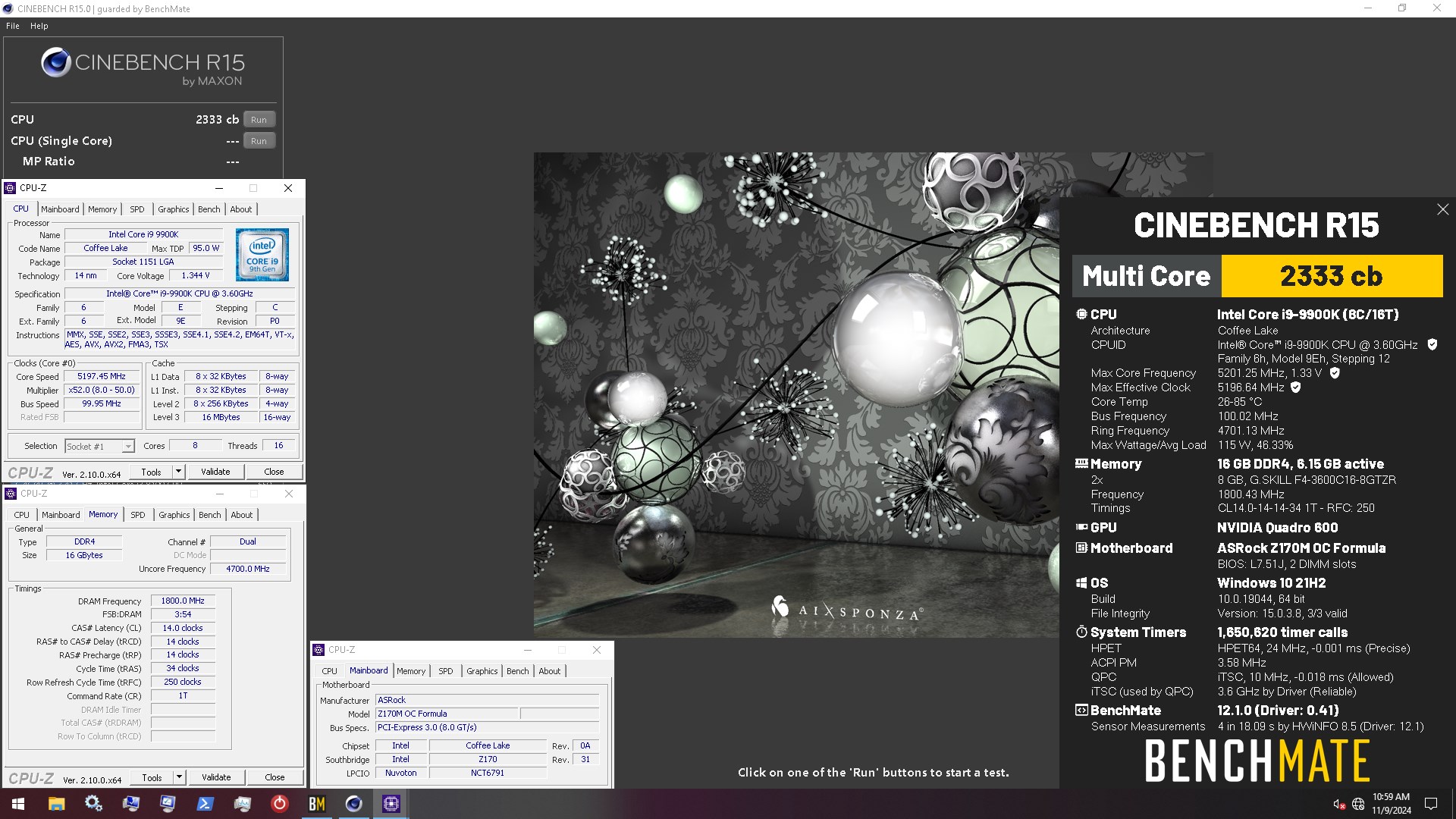1456x819 pixels.
Task: Open the File menu in Cinebench
Action: [x=13, y=26]
